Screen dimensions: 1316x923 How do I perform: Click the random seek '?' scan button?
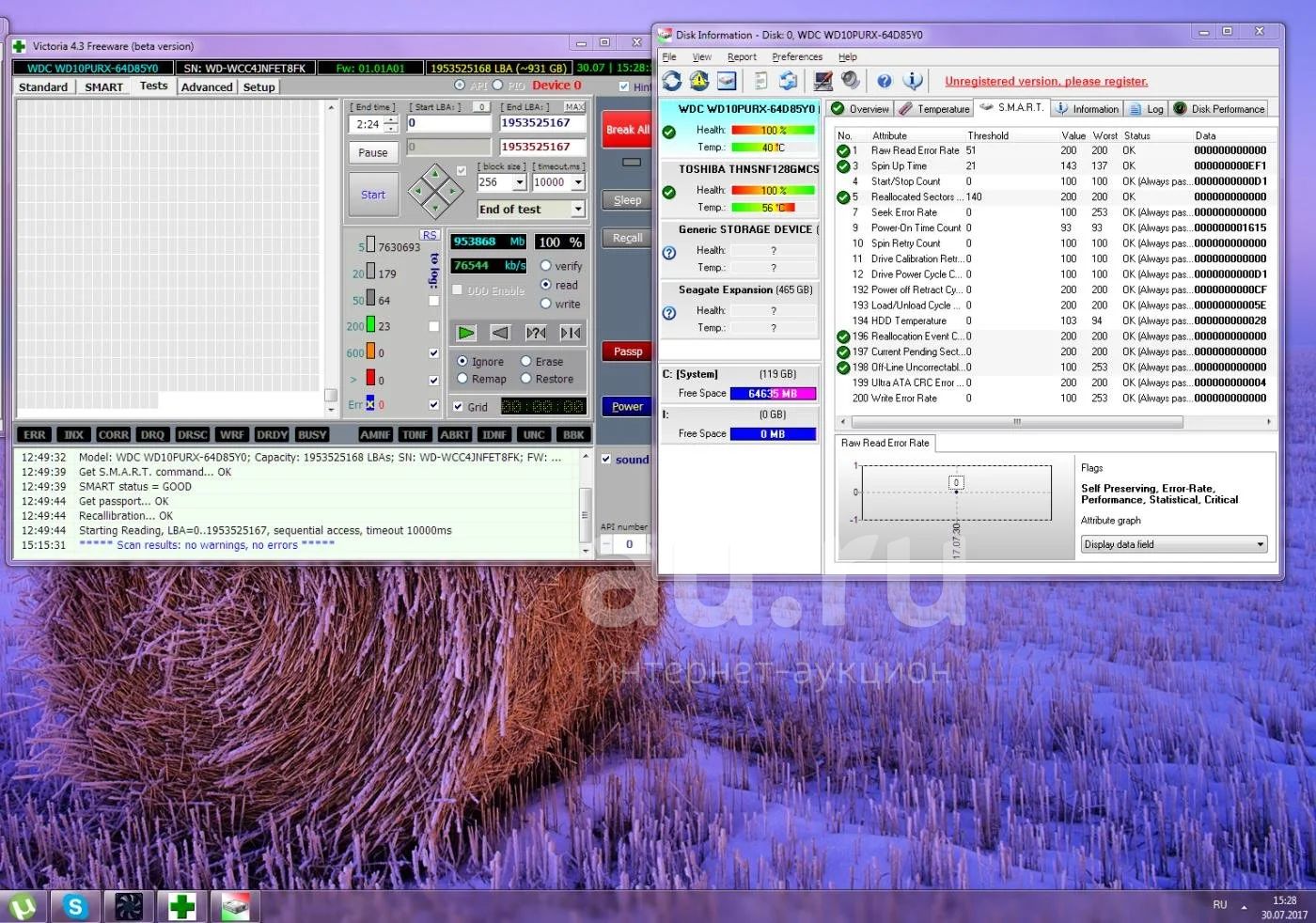tap(536, 332)
